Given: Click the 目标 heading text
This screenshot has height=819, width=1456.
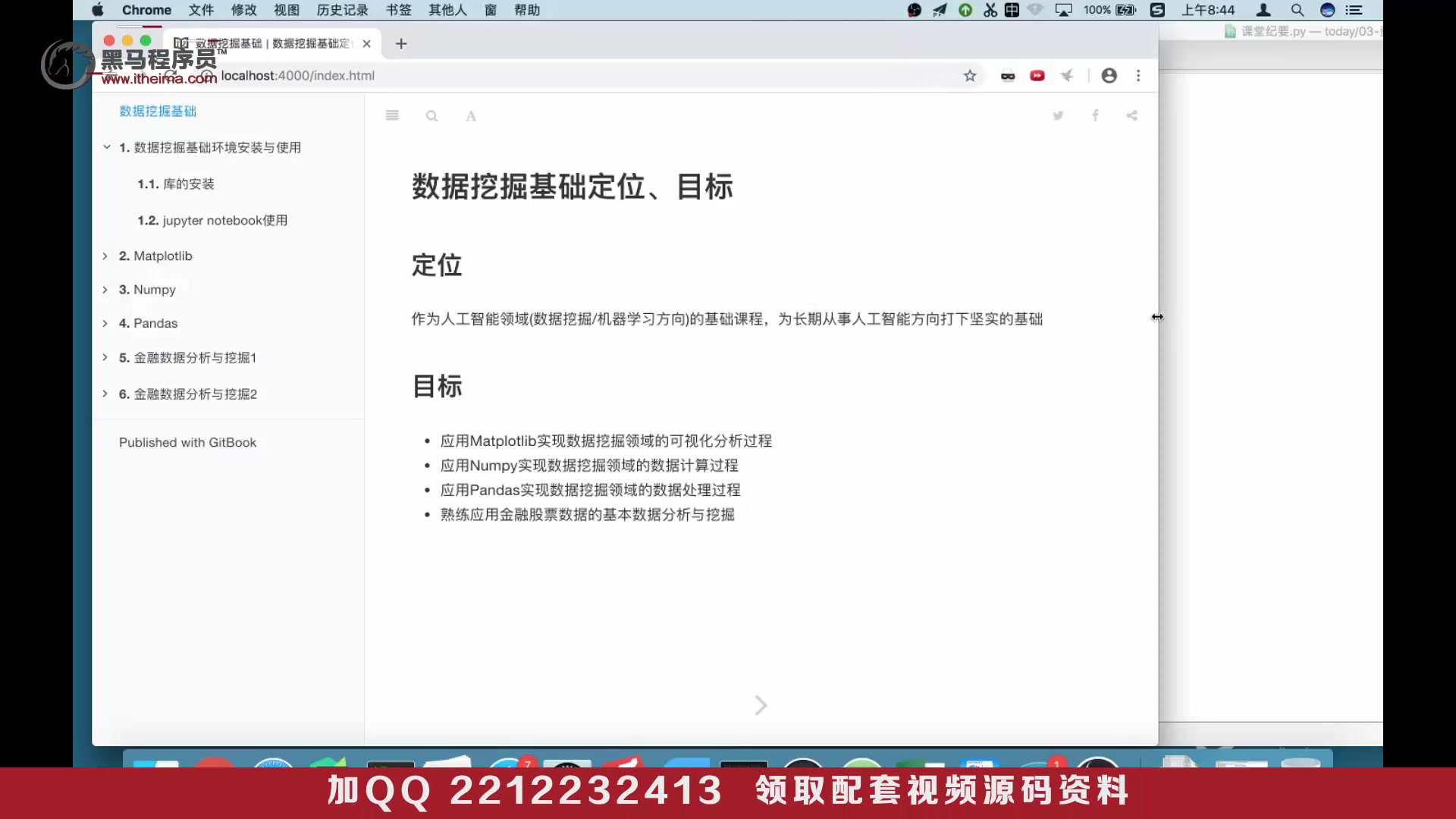Looking at the screenshot, I should click(x=437, y=386).
